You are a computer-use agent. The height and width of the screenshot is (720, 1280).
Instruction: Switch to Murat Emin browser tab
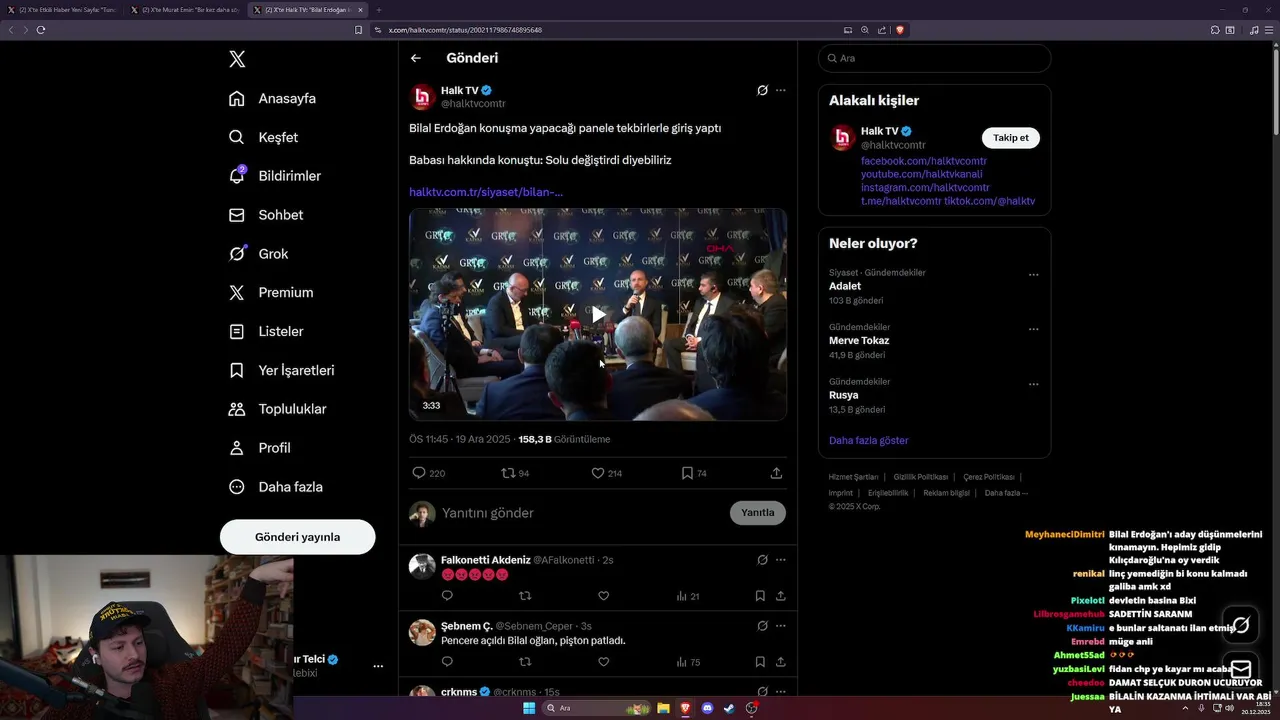[186, 10]
